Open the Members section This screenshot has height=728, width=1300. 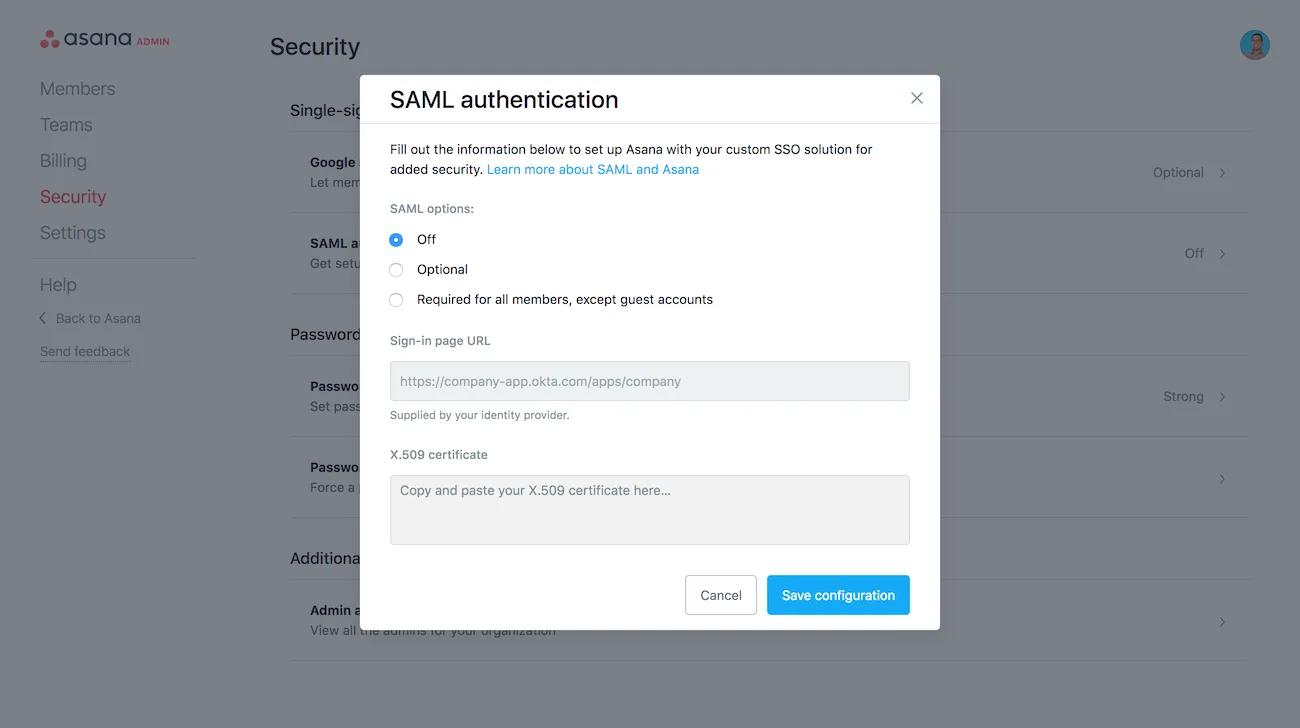[77, 88]
